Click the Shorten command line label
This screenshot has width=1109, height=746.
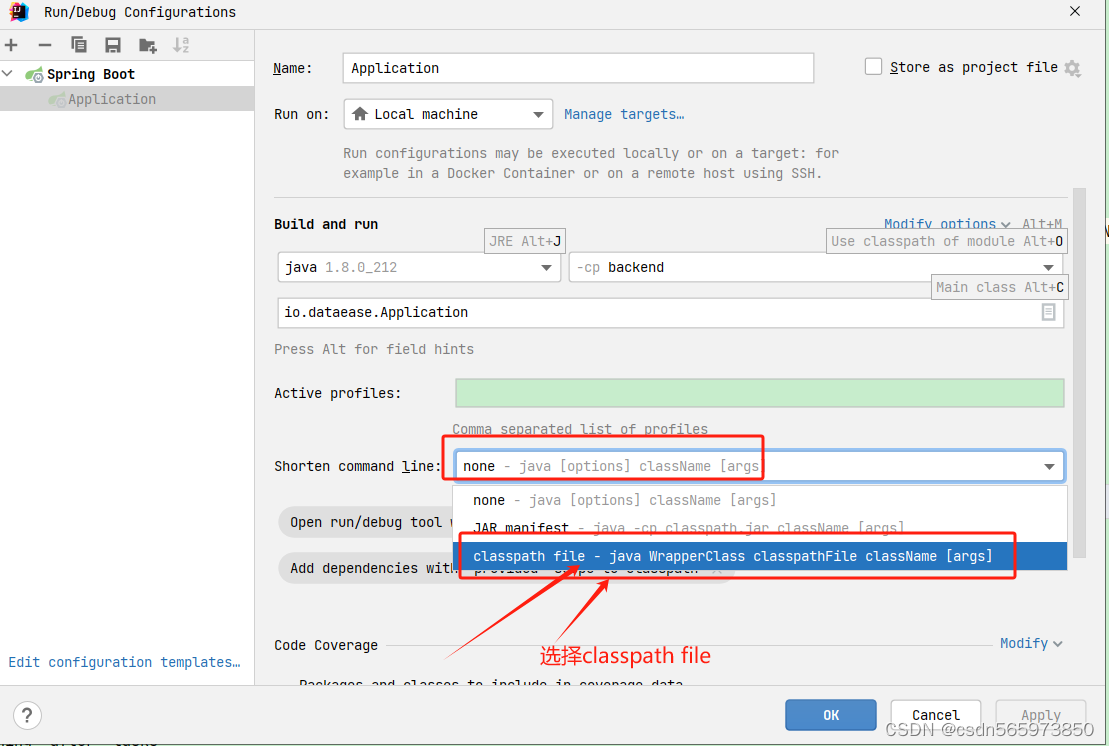(357, 467)
